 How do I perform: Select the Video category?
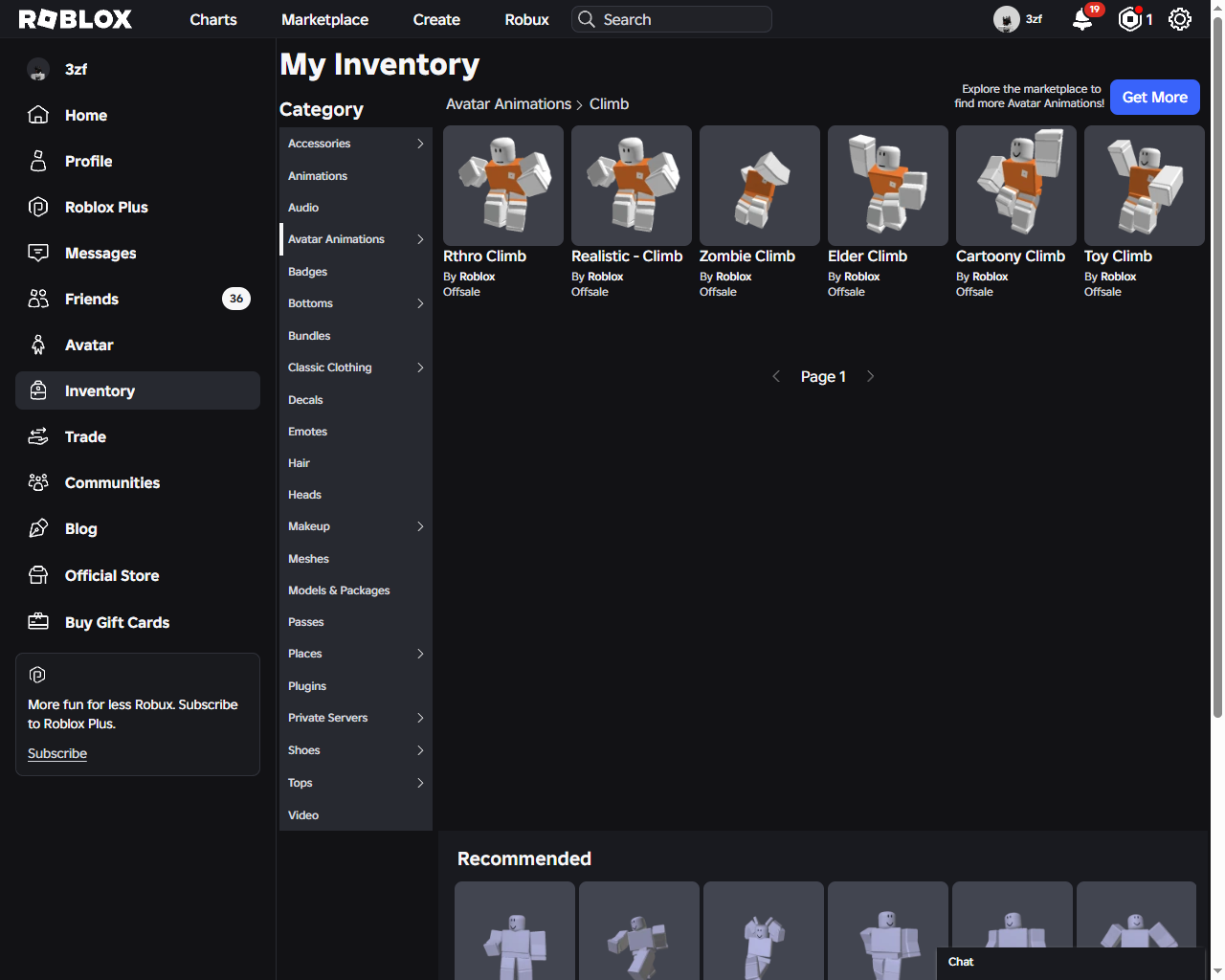coord(356,815)
